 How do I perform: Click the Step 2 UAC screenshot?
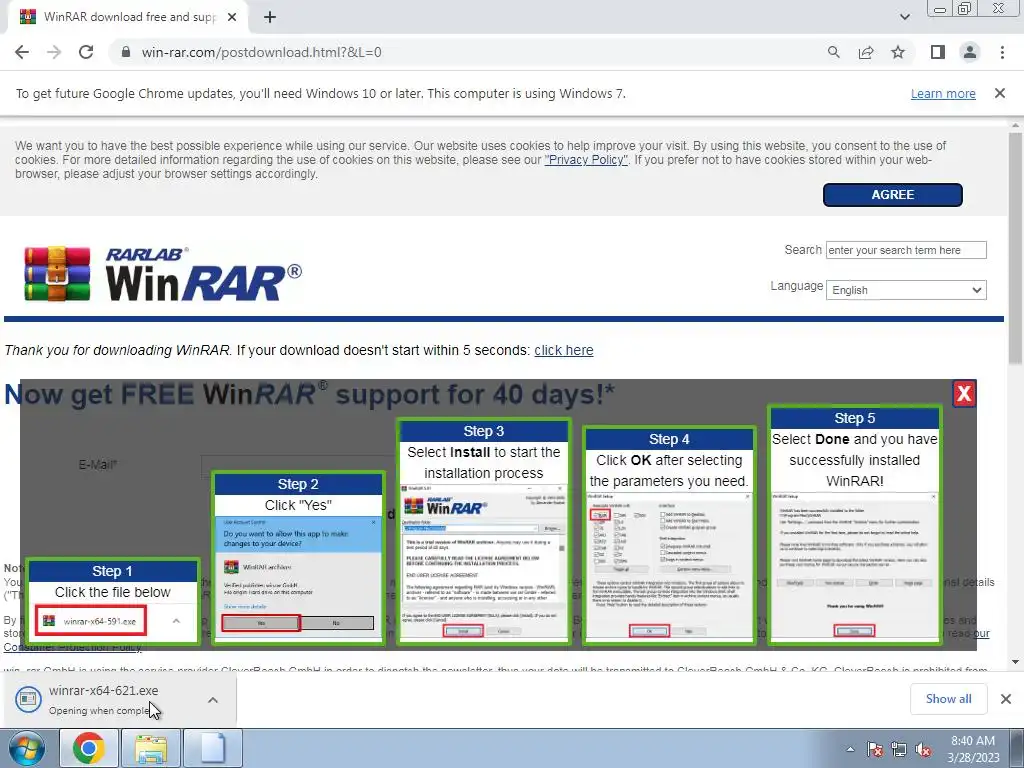(x=298, y=558)
